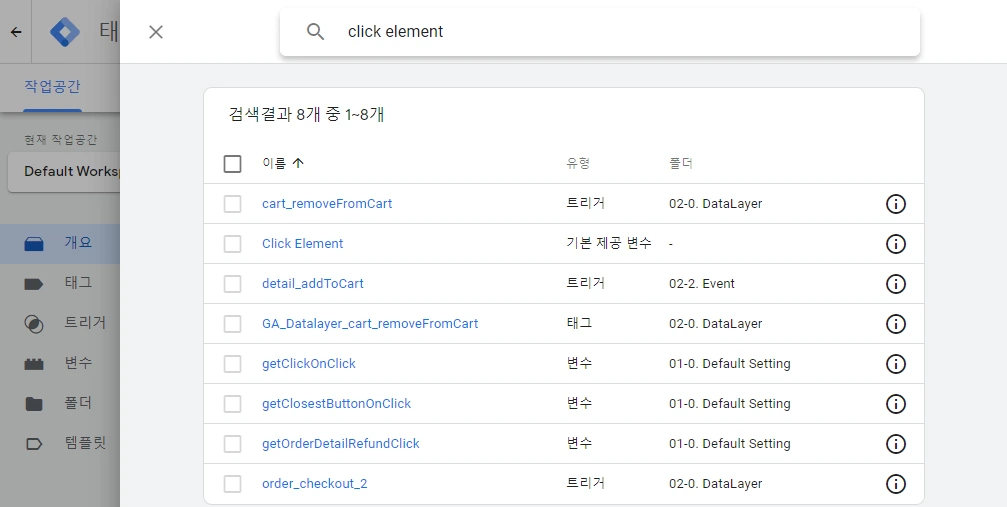This screenshot has height=507, width=1007.
Task: Click the magnifier search icon
Action: (x=316, y=32)
